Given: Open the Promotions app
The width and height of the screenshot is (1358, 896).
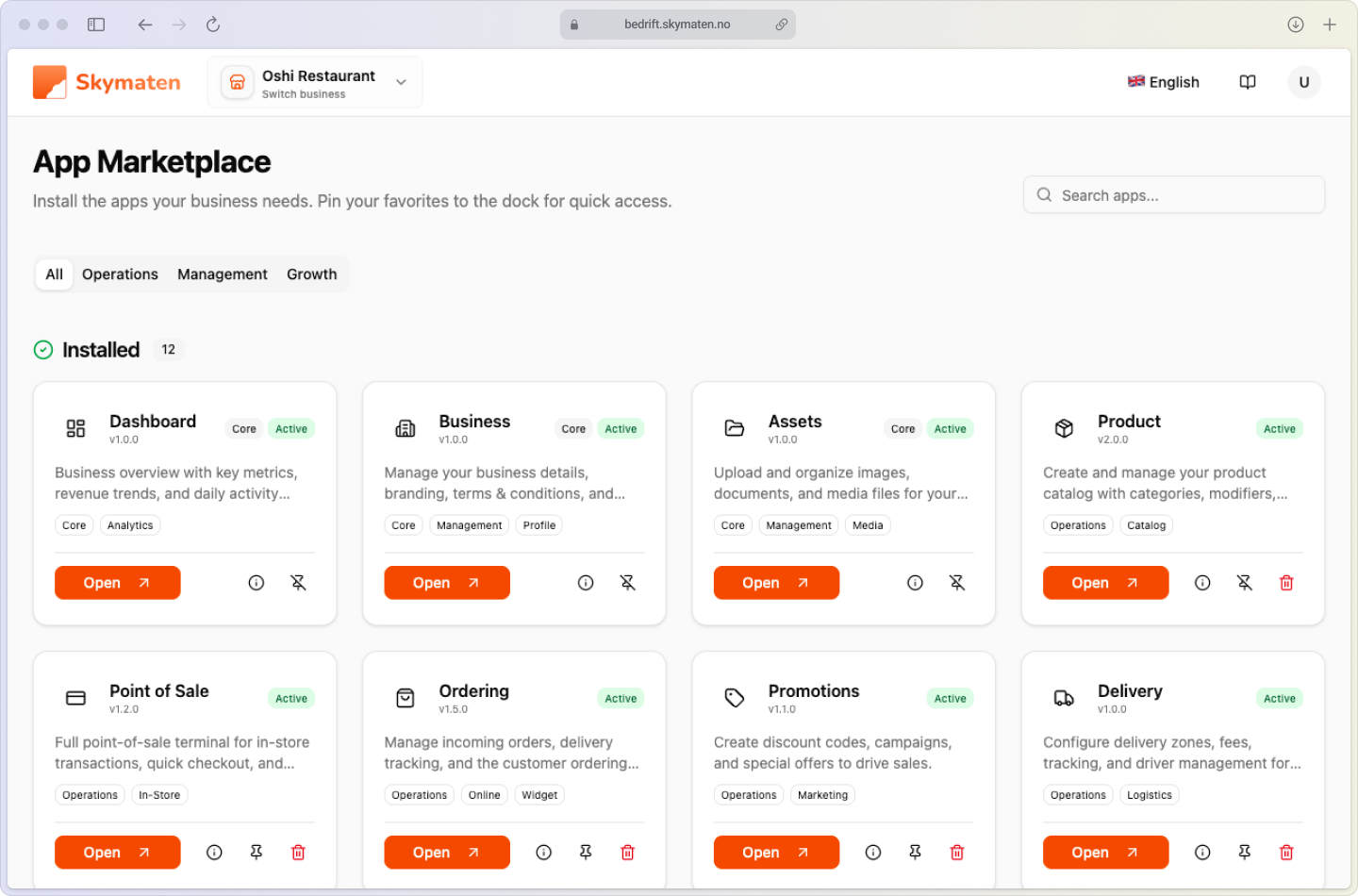Looking at the screenshot, I should point(775,853).
